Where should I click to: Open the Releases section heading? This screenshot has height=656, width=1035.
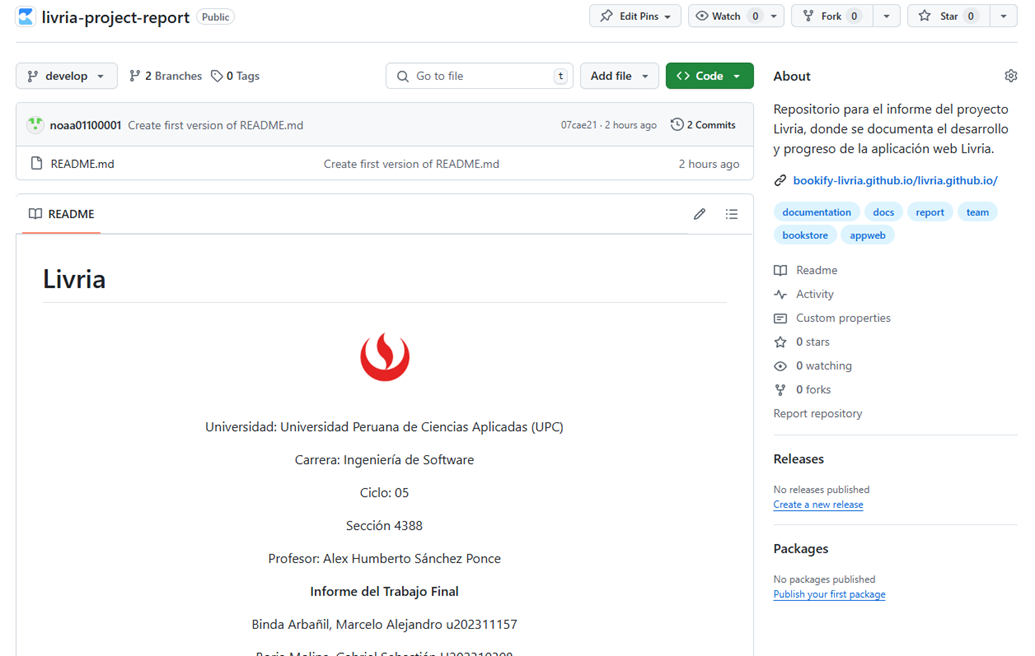(x=799, y=459)
